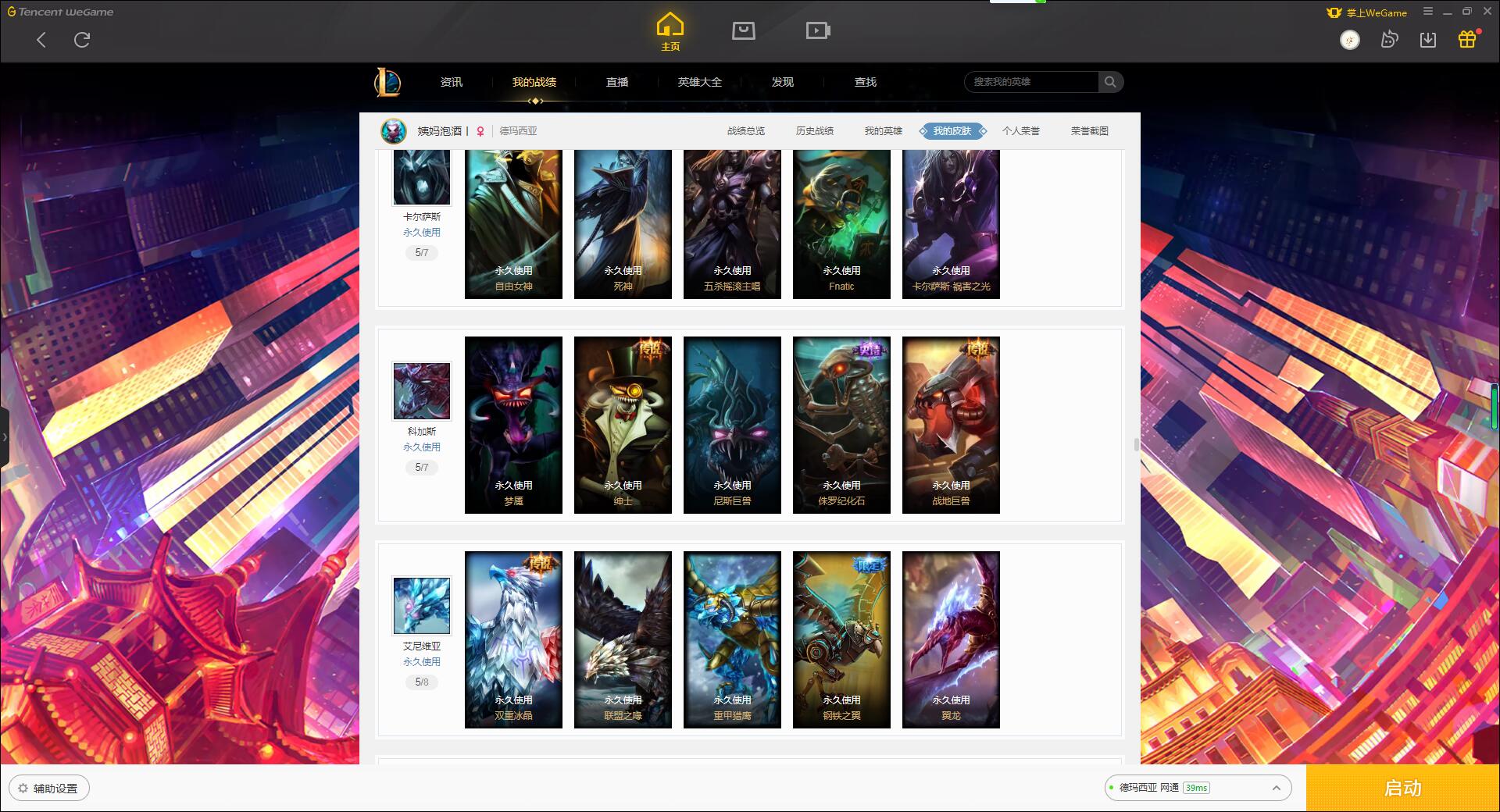Open the 战绩总览 sub-tab

pos(746,131)
